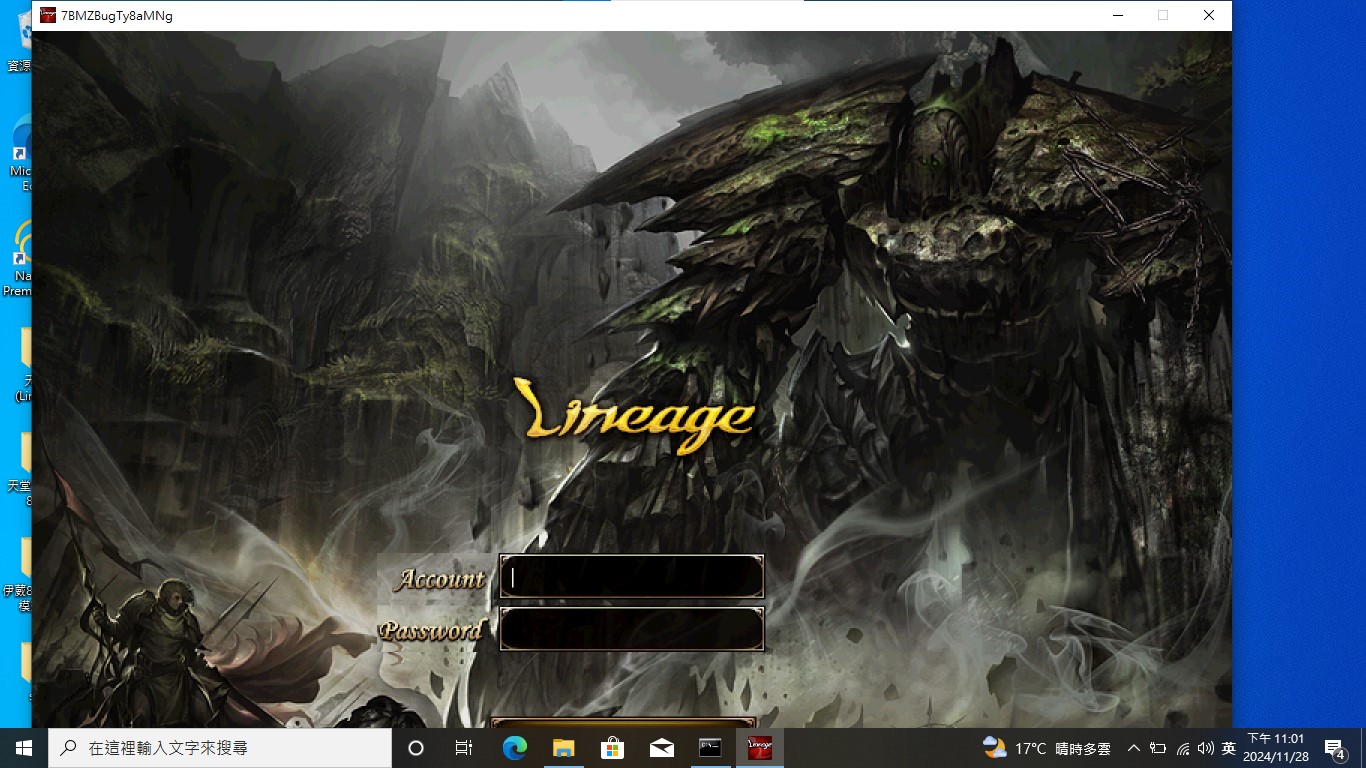This screenshot has height=768, width=1366.
Task: Open the clock showing 下午 11:01
Action: (x=1276, y=748)
